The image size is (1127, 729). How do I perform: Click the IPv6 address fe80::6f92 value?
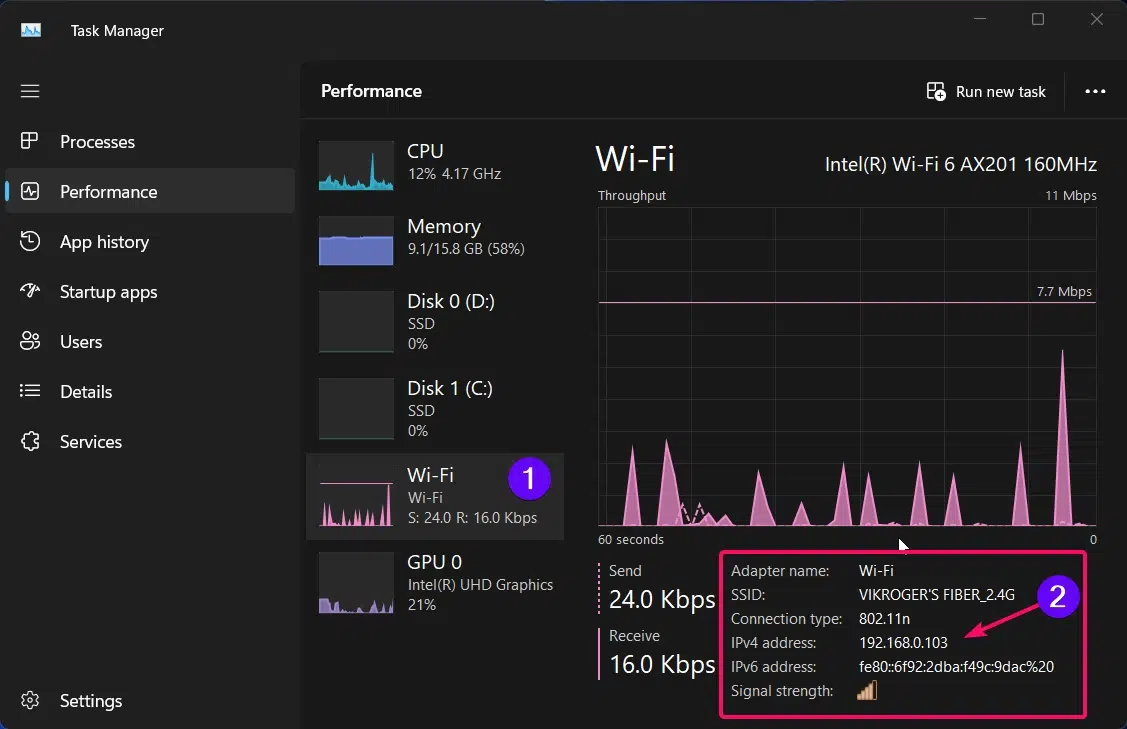click(x=956, y=667)
